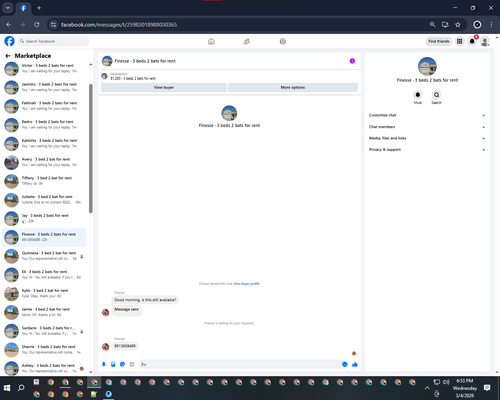Open Jay's 3 beds 2 bats conversation
Viewport: 500px width, 400px height.
click(44, 218)
